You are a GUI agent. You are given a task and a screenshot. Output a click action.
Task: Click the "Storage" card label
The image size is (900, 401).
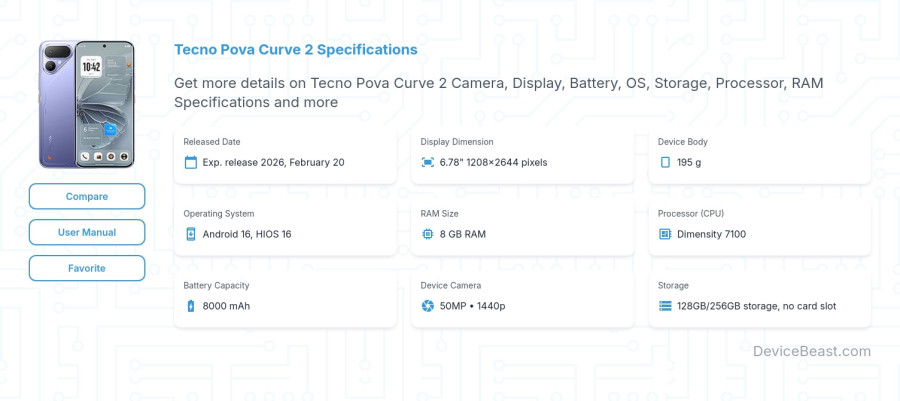pos(673,285)
